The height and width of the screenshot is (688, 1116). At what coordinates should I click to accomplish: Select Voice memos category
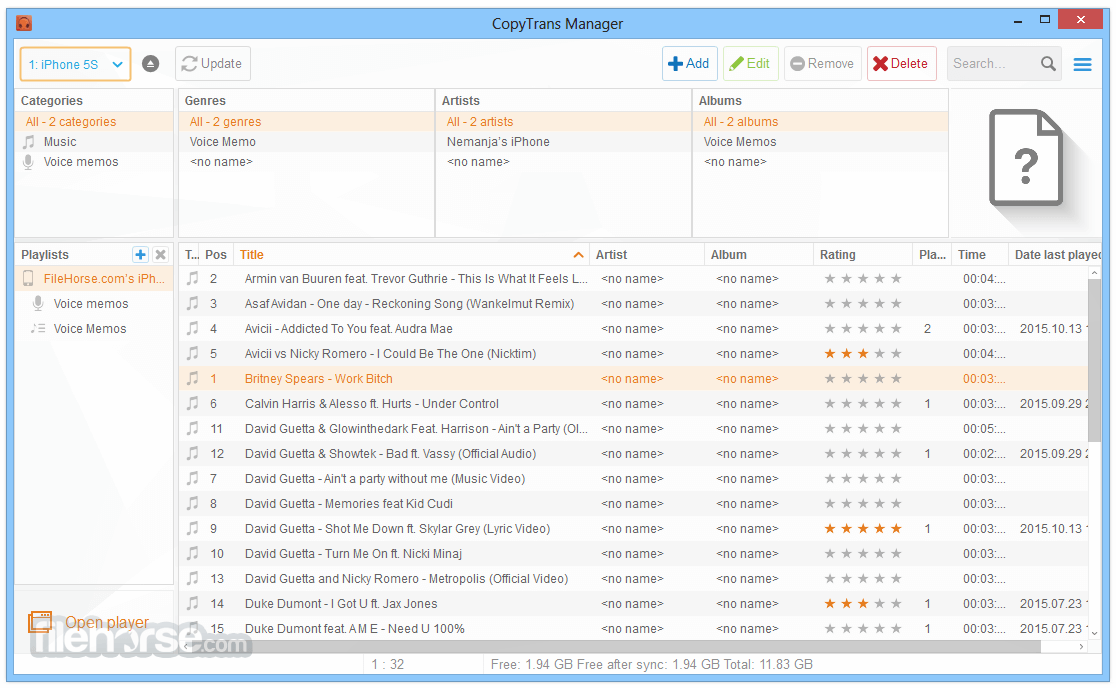coord(94,162)
